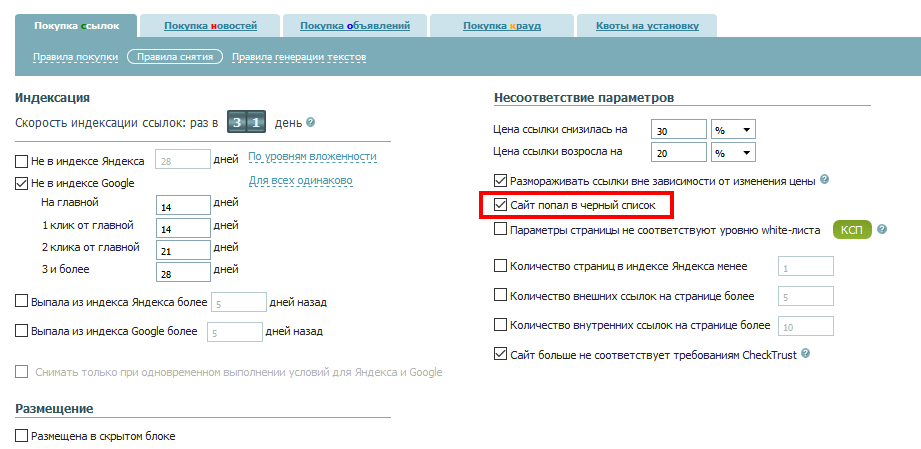Enable Yandex indexed pages count checkbox
Screen dimensions: 921x449
click(500, 266)
